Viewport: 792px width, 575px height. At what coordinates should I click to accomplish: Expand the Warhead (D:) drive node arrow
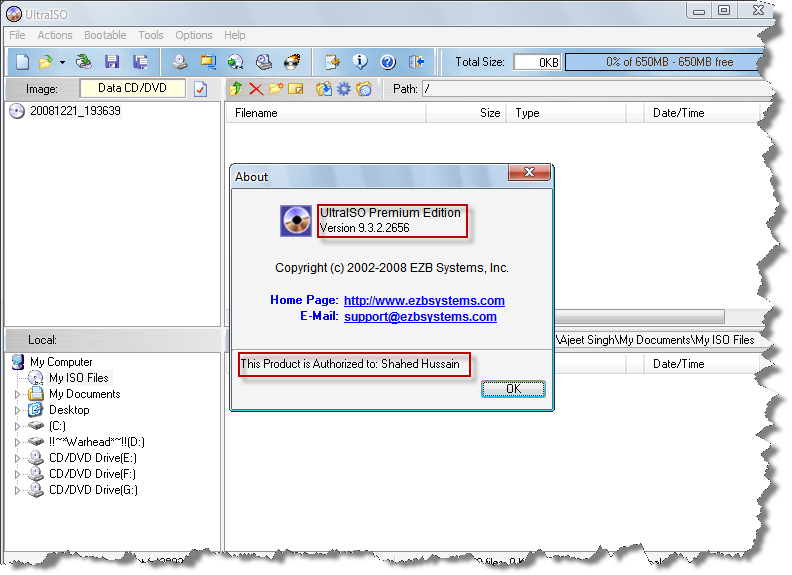[x=17, y=442]
